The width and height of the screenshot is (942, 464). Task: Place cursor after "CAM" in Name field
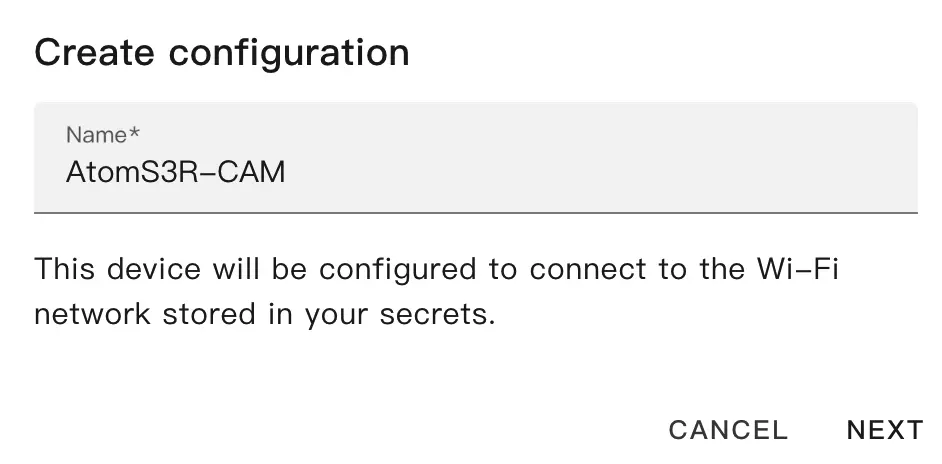tap(287, 172)
